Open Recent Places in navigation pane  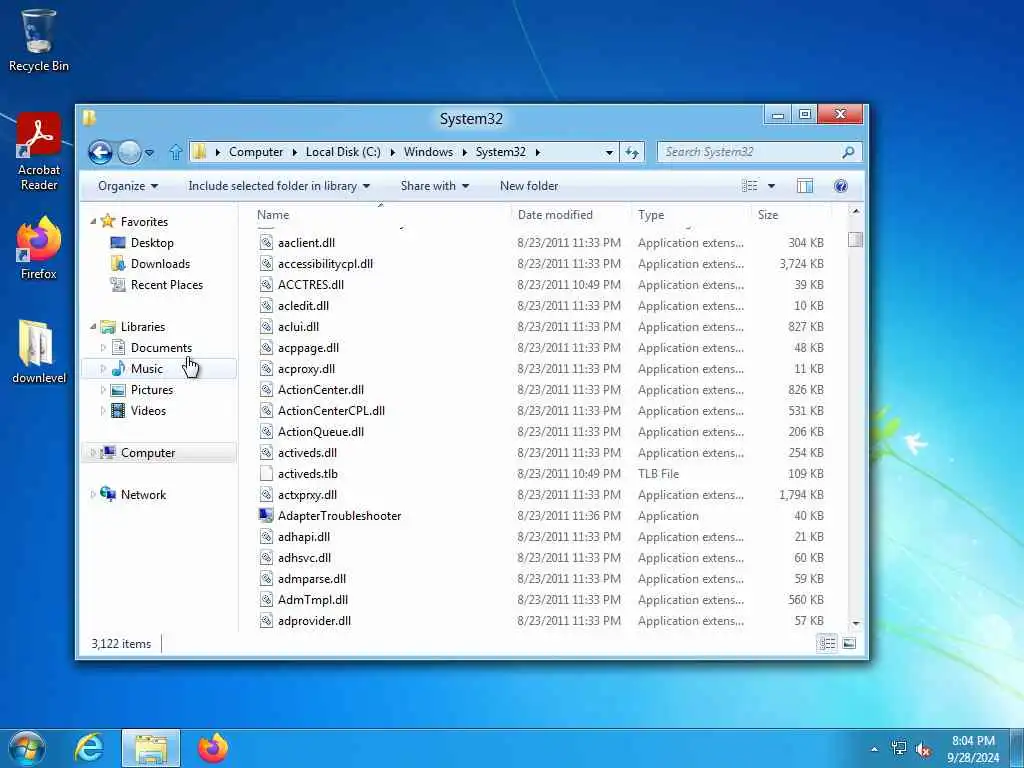click(x=167, y=285)
